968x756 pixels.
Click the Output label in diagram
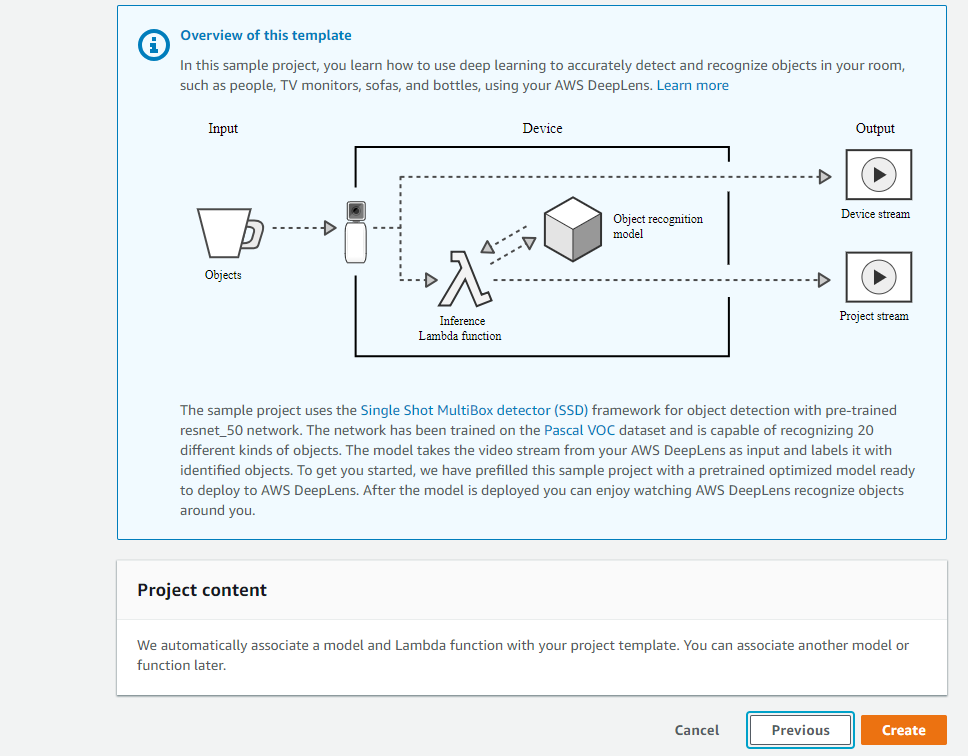coord(875,129)
